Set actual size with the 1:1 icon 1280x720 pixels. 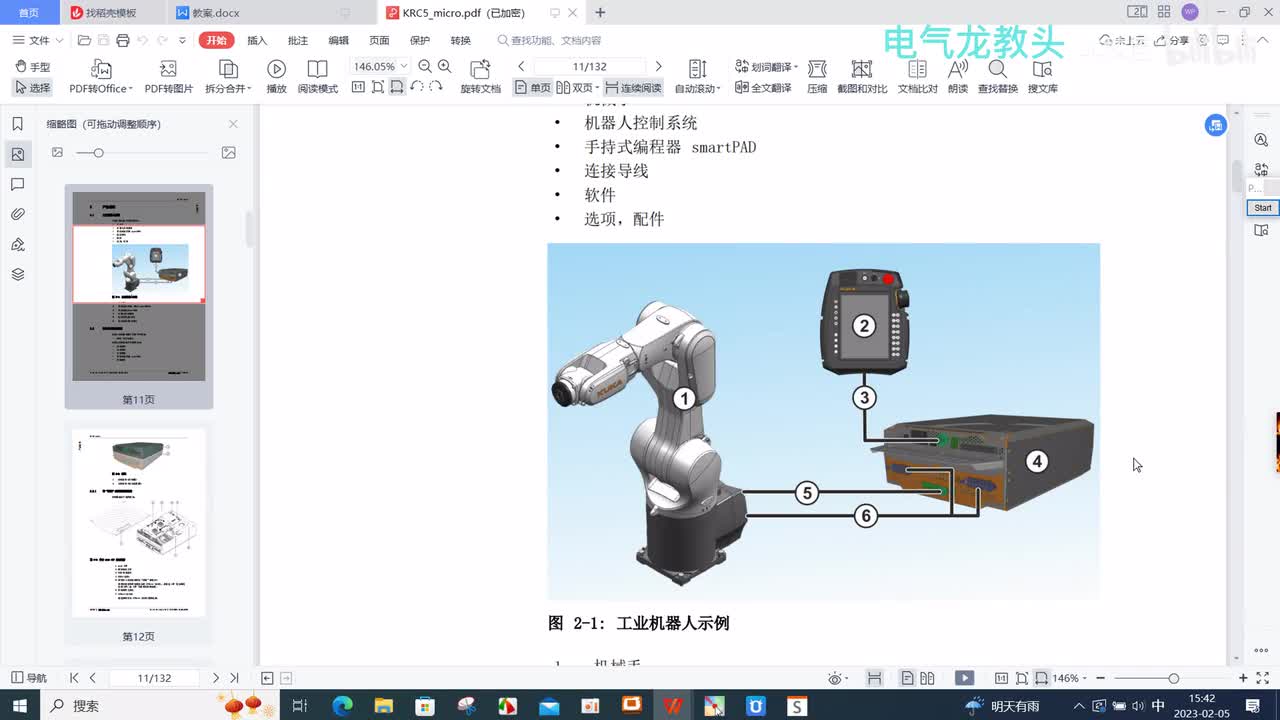pos(358,88)
